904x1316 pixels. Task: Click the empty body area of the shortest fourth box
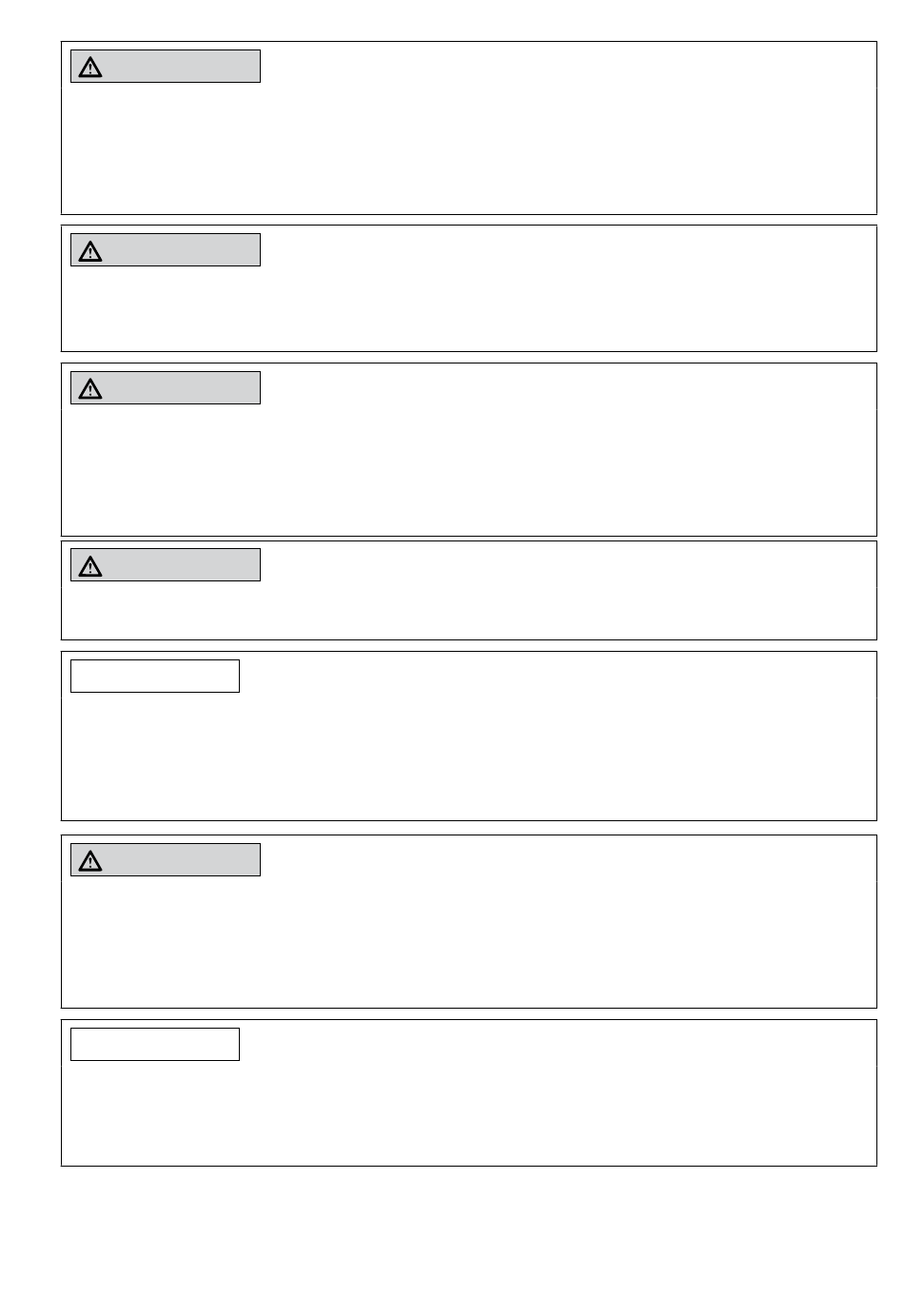click(x=469, y=609)
